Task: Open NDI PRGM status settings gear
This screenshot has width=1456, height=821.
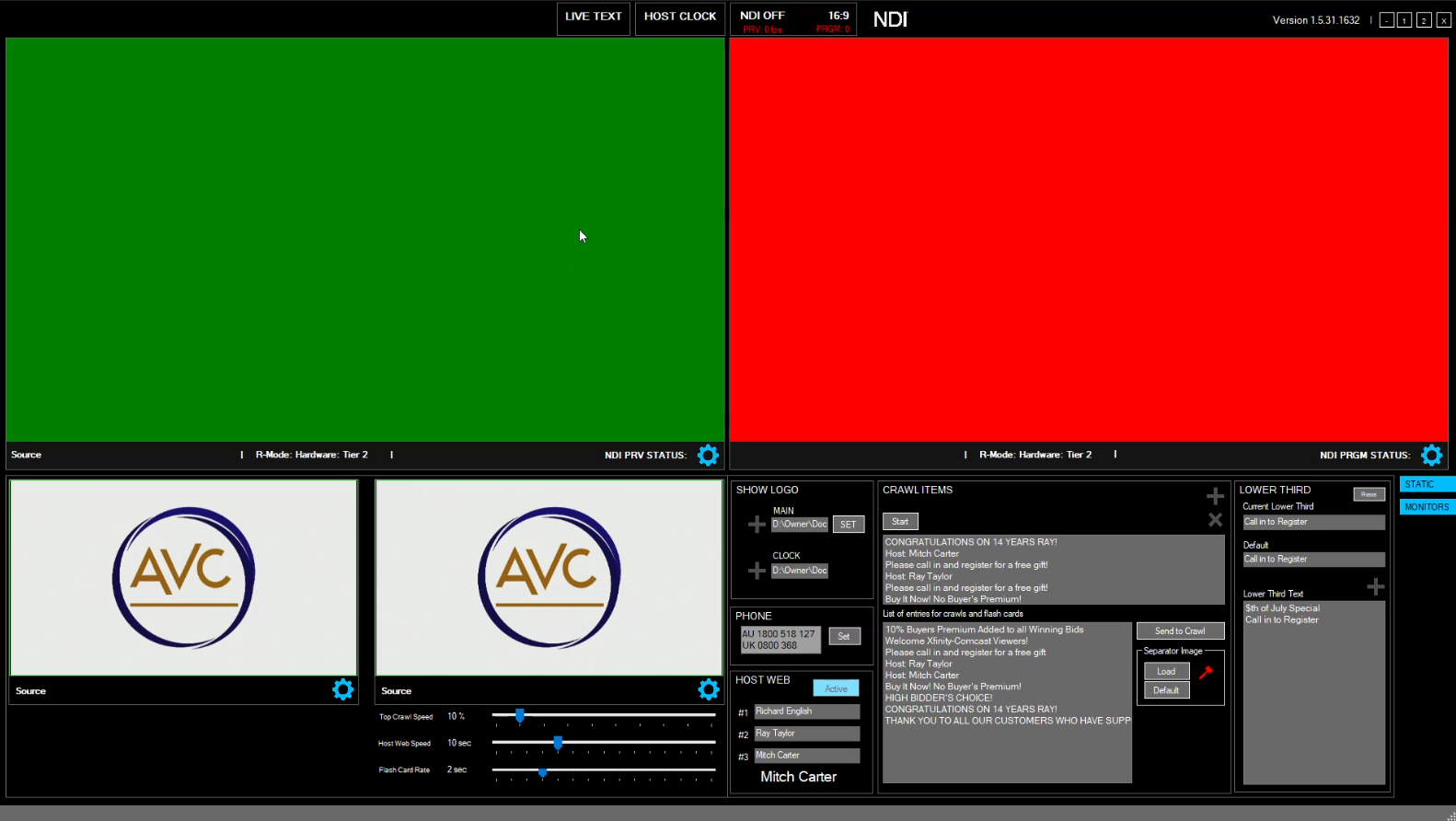Action: [x=1431, y=455]
